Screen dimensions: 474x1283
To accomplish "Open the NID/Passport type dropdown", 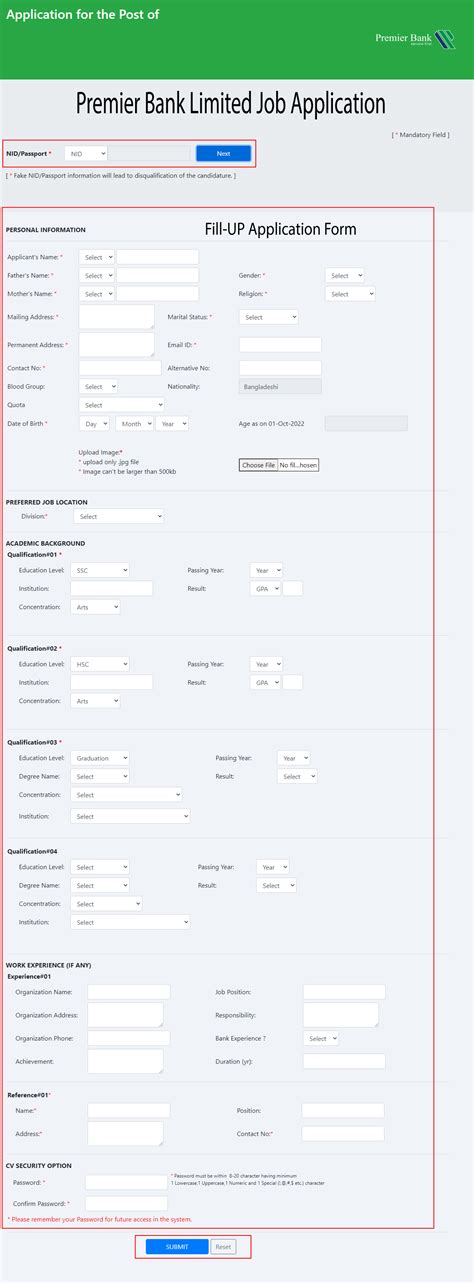I will coord(84,153).
